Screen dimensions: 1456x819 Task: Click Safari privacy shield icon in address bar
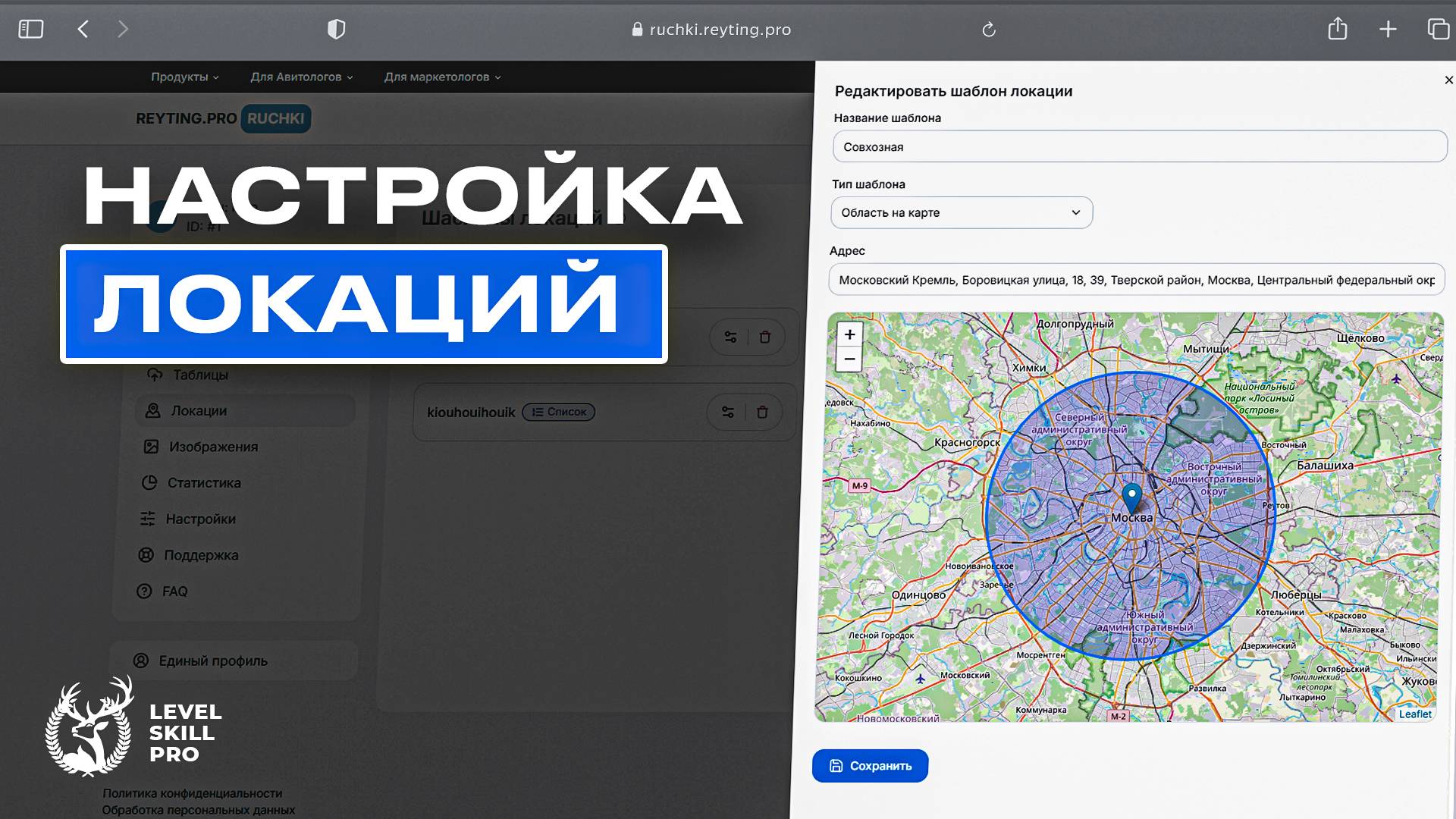tap(337, 29)
